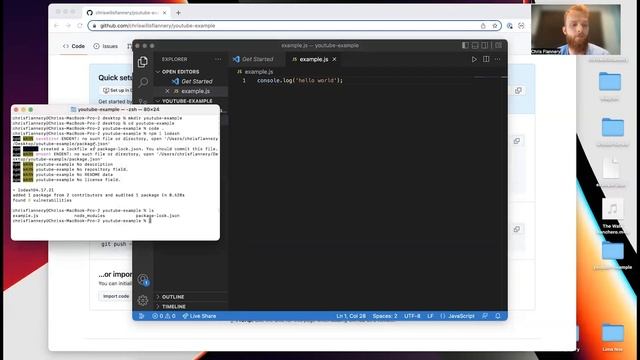This screenshot has width=640, height=360.
Task: Run the code with the play icon in the editor toolbar
Action: (x=474, y=59)
